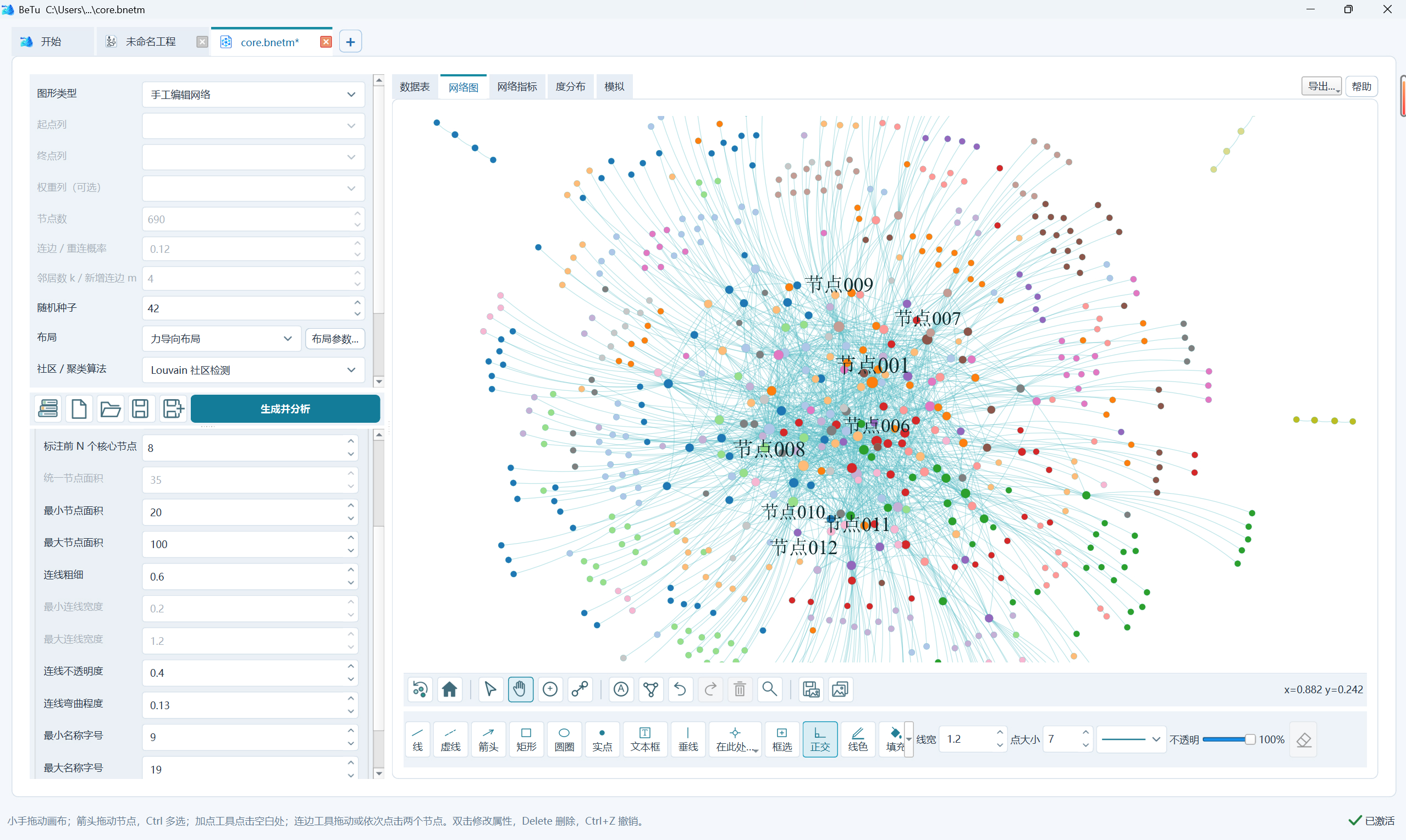This screenshot has width=1406, height=840.
Task: Click the stacked data rows icon
Action: [x=48, y=408]
